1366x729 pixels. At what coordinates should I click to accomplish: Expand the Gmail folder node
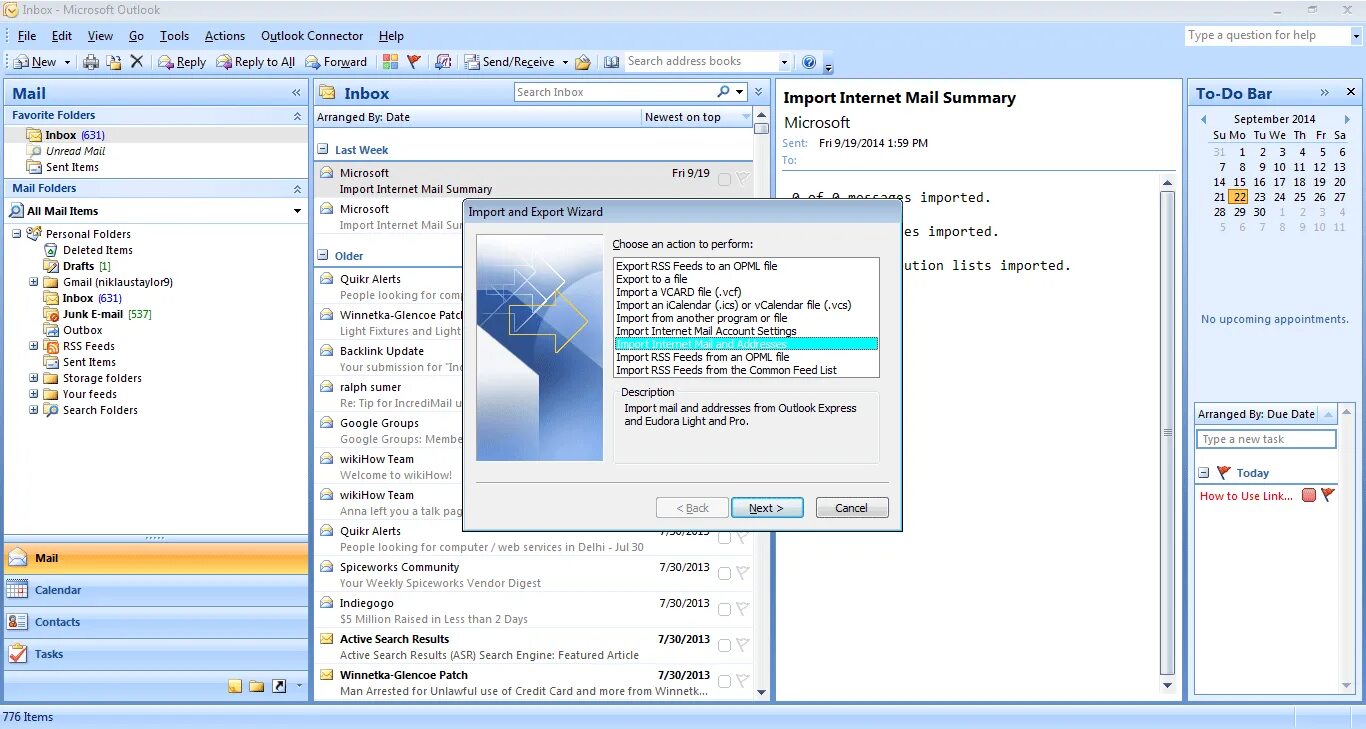tap(34, 282)
